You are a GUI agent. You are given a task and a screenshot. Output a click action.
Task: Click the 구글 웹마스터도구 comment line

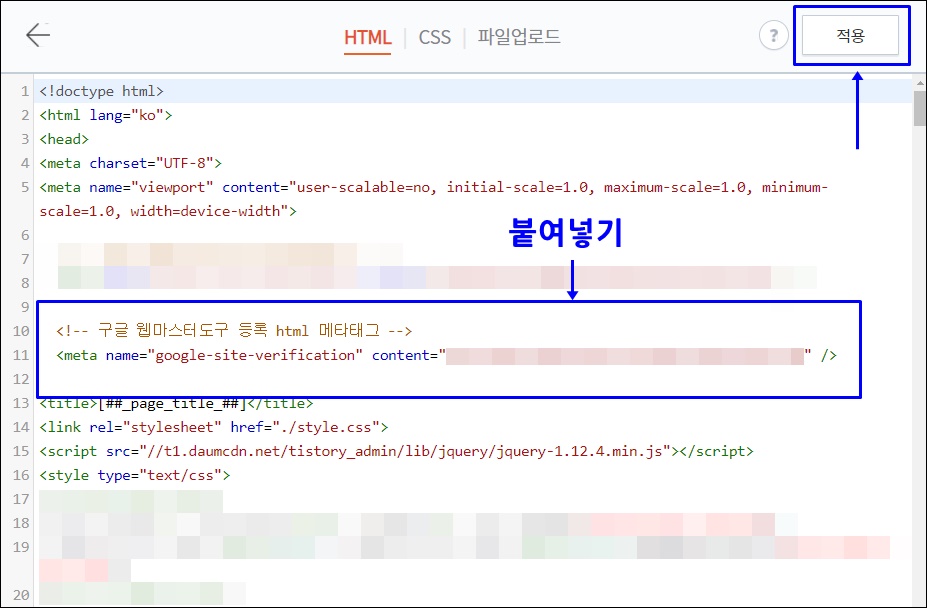[234, 331]
